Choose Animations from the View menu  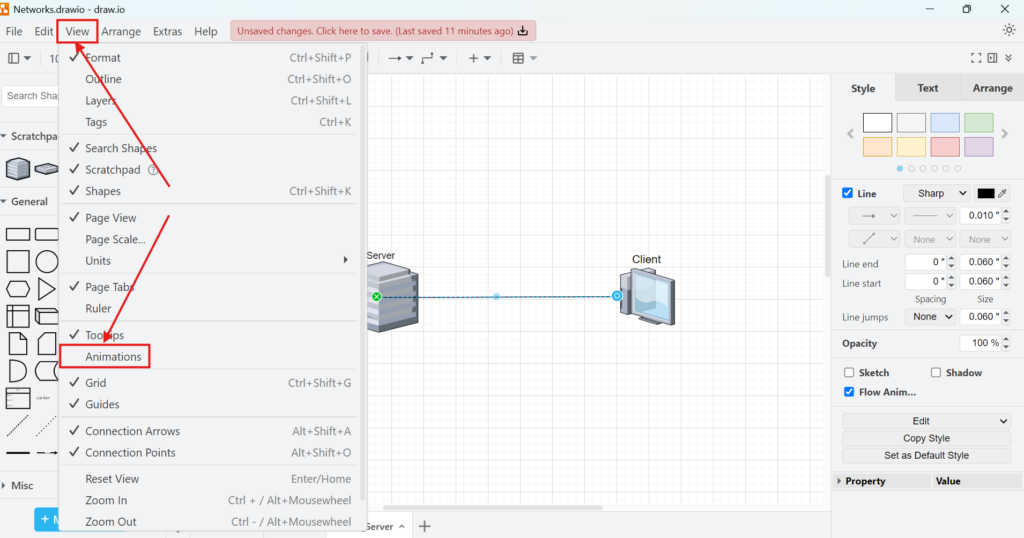(113, 357)
